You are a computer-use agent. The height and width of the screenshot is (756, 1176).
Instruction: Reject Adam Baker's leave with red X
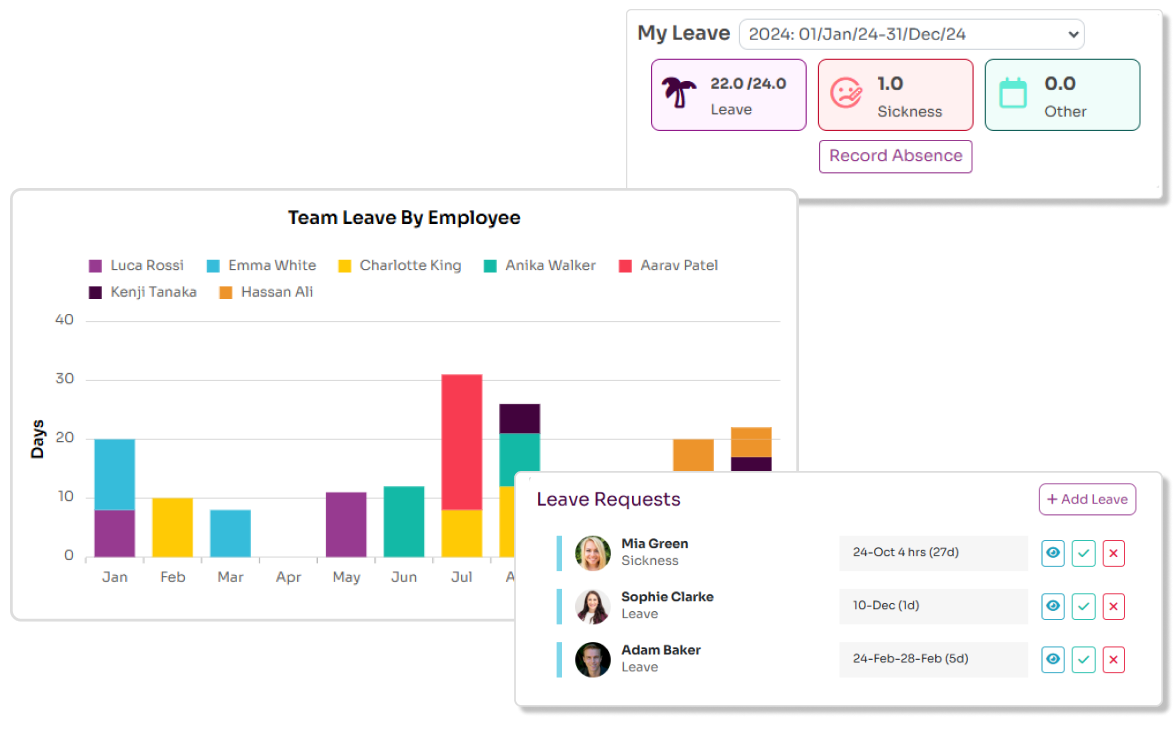1113,660
